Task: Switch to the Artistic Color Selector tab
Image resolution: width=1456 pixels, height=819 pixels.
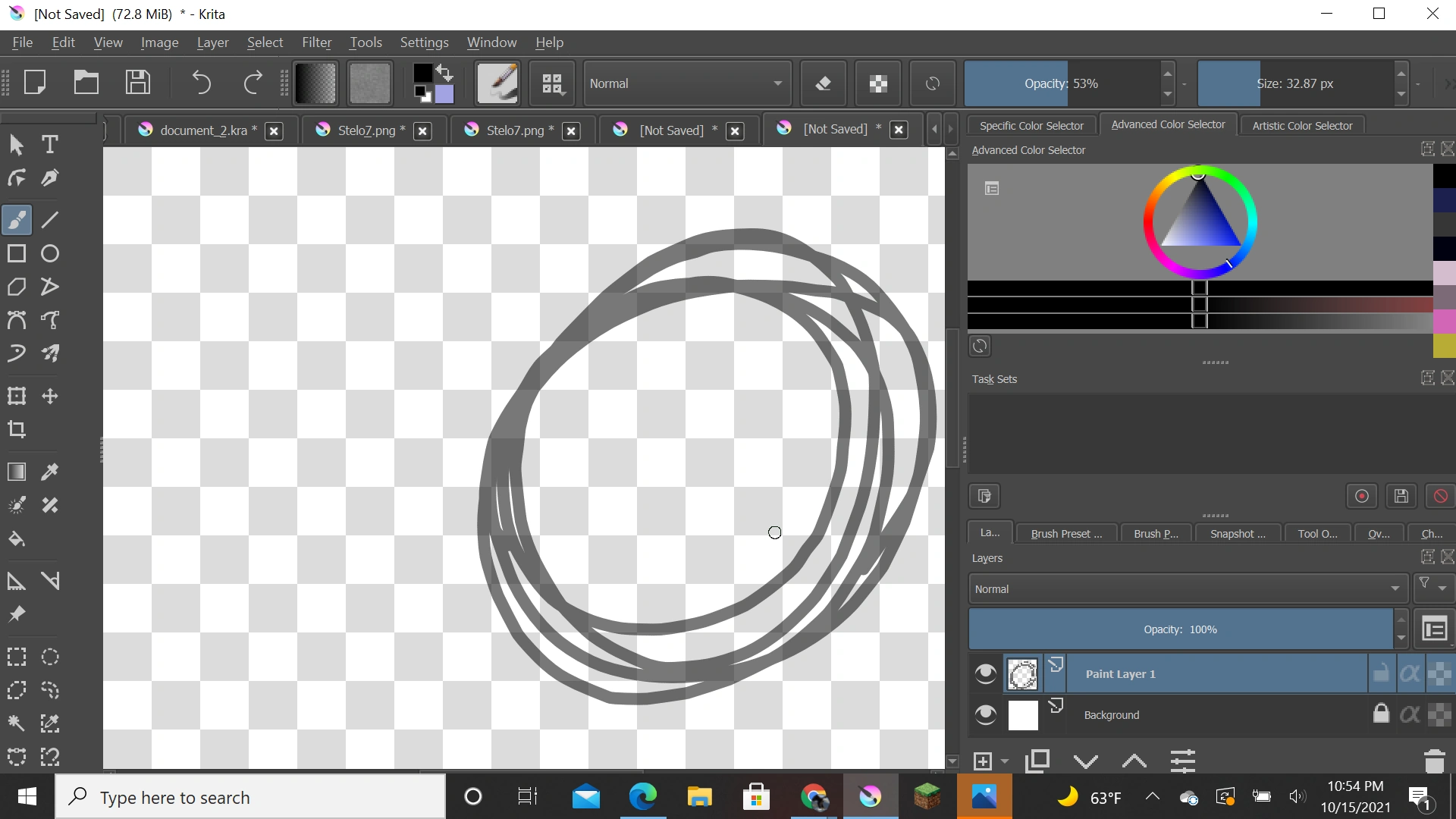Action: (1301, 125)
